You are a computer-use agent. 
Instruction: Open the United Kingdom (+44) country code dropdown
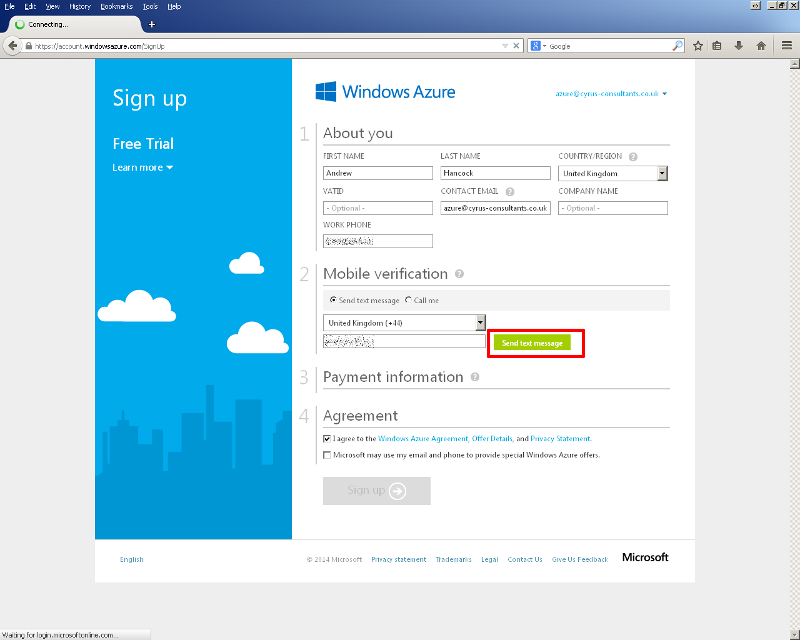pos(404,323)
